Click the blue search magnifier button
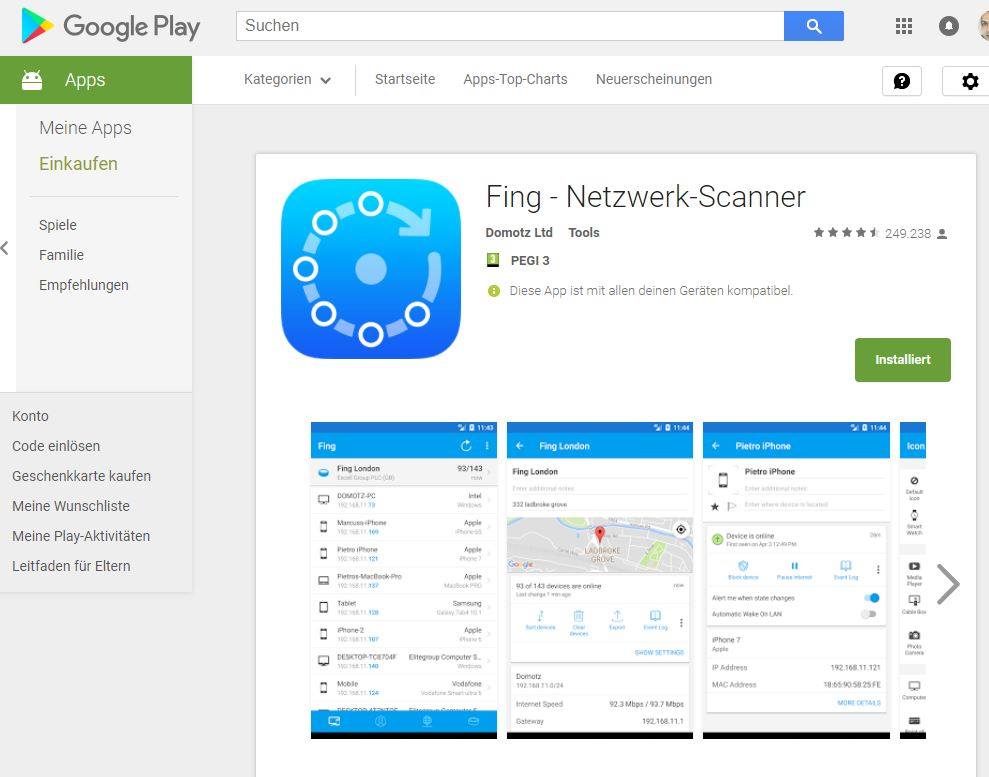 [814, 26]
